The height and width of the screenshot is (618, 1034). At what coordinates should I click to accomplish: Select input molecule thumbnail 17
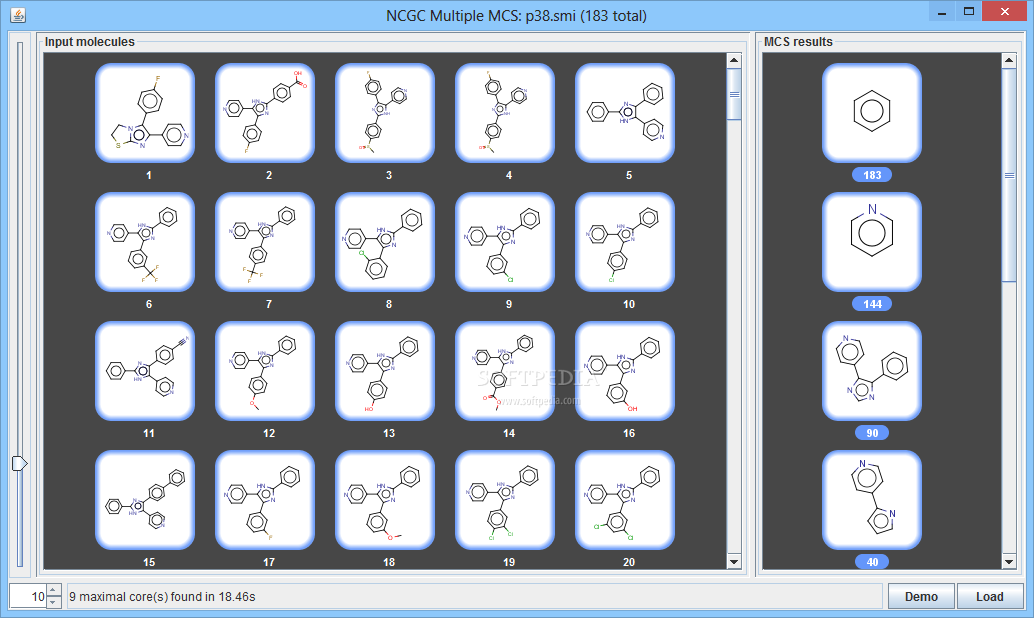(x=265, y=500)
